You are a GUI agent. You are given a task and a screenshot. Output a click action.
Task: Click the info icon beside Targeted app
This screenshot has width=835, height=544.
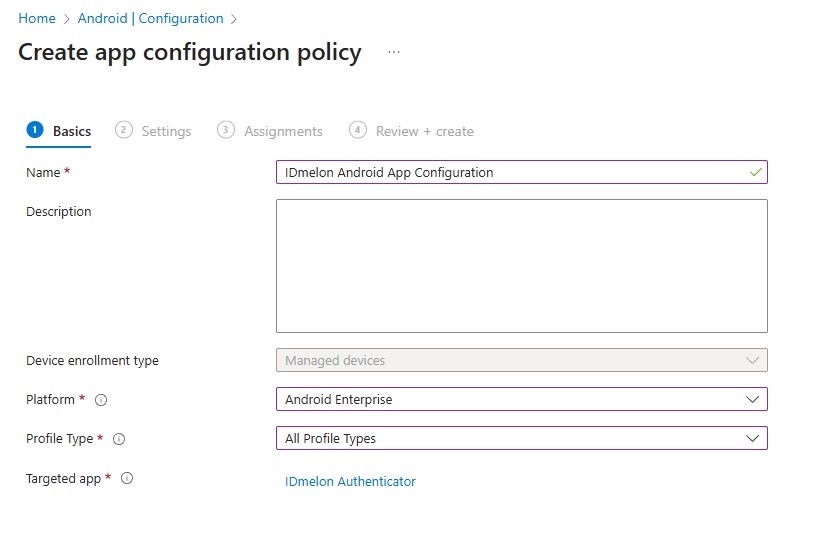[127, 479]
